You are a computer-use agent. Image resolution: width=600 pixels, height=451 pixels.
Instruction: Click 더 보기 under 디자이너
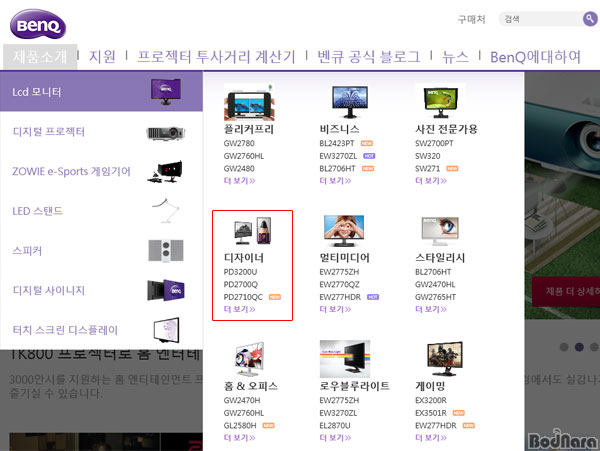tap(240, 309)
